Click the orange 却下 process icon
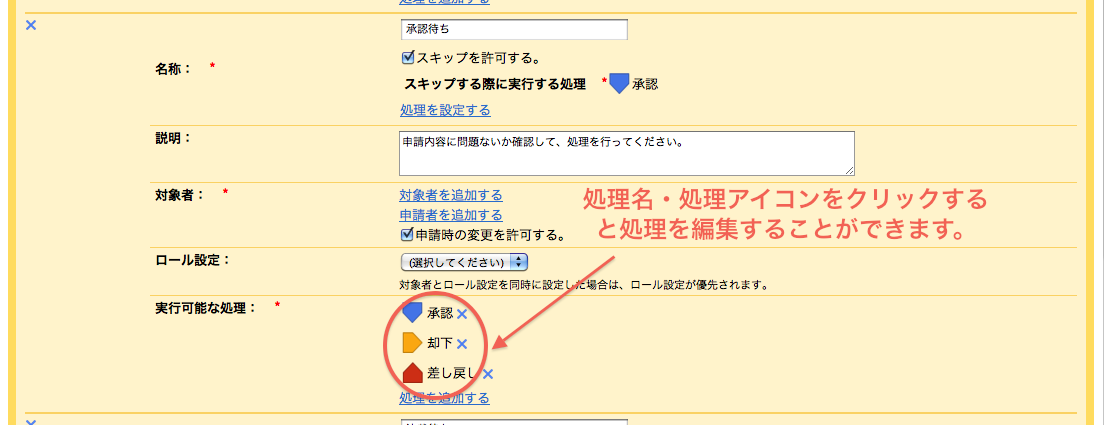Image resolution: width=1104 pixels, height=425 pixels. (x=412, y=343)
